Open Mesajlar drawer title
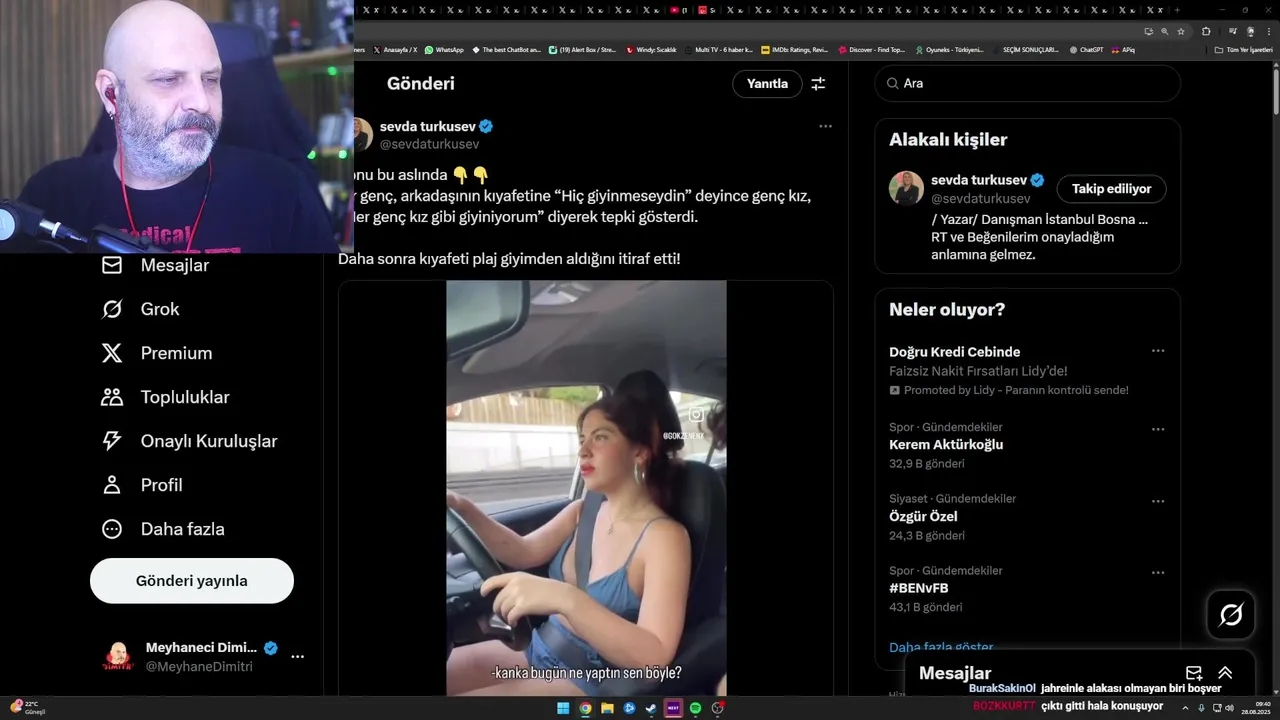The width and height of the screenshot is (1280, 720). 955,673
